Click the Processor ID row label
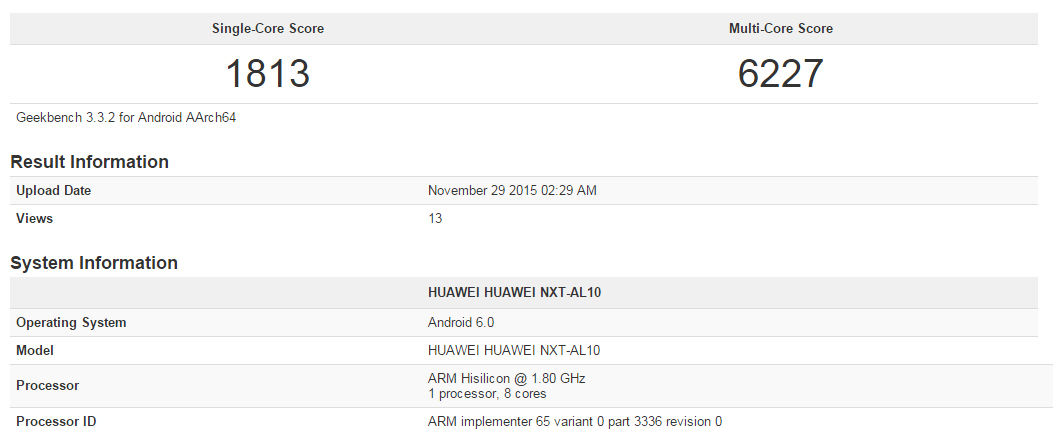This screenshot has height=429, width=1053. coord(57,421)
